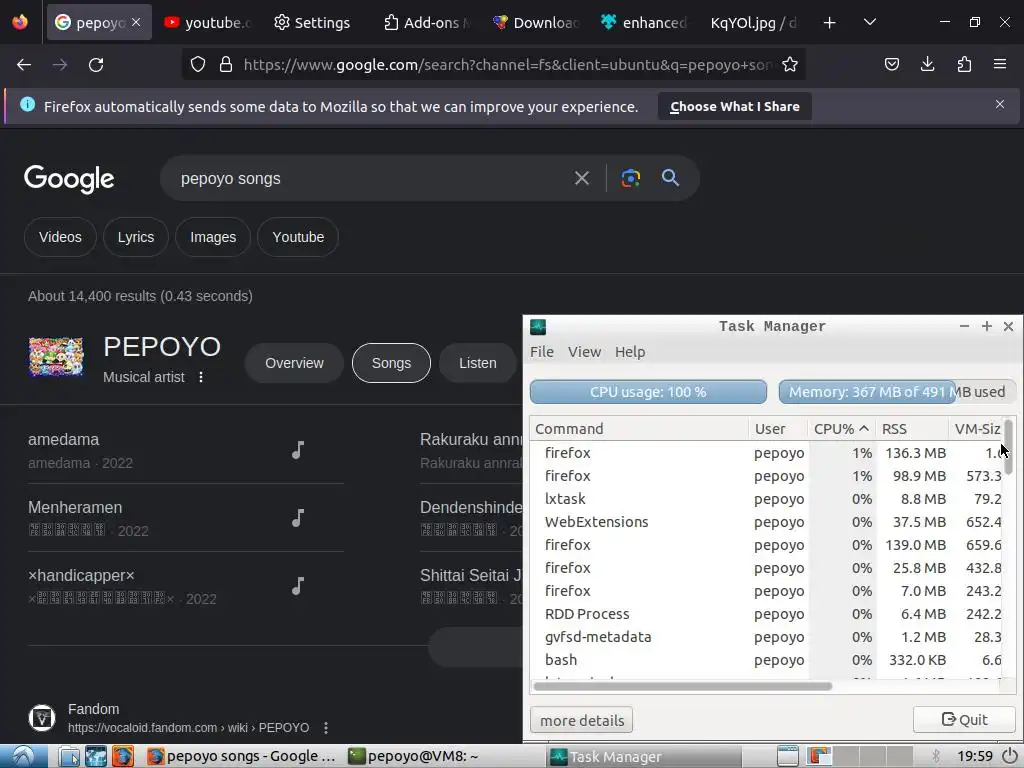Open the Task Manager File menu

pyautogui.click(x=542, y=352)
